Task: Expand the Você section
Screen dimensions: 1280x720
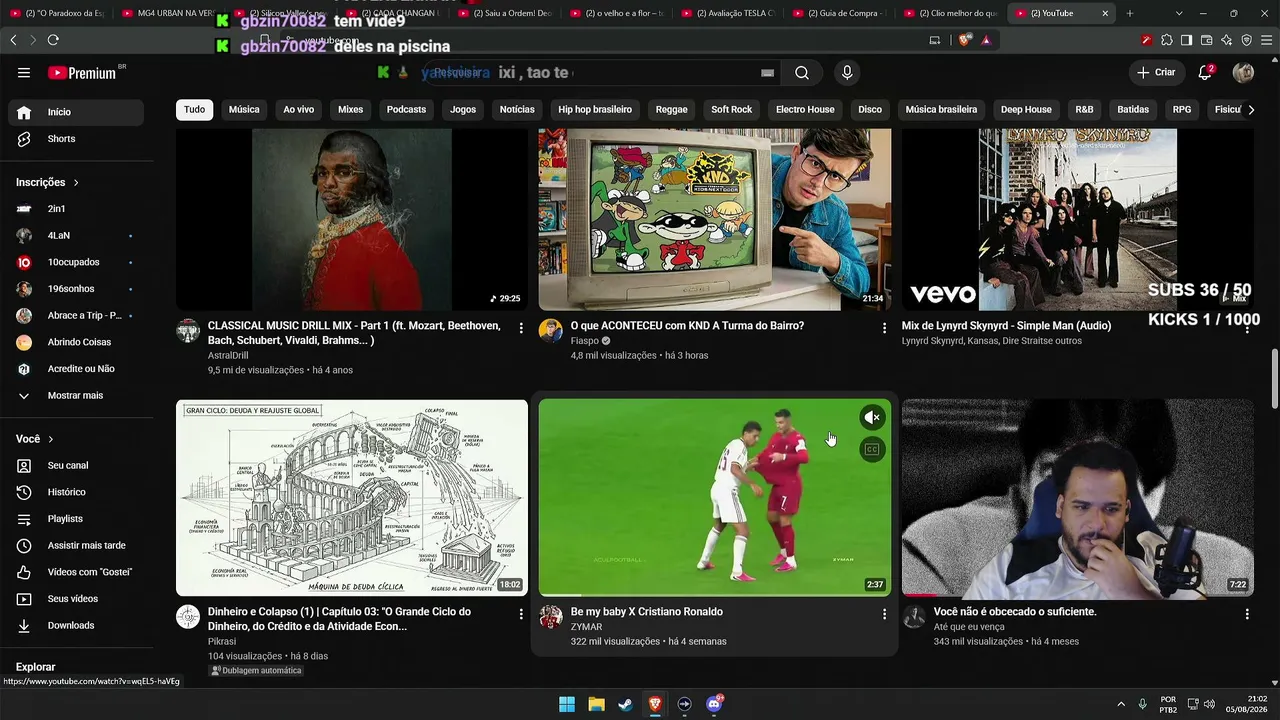Action: pos(35,439)
